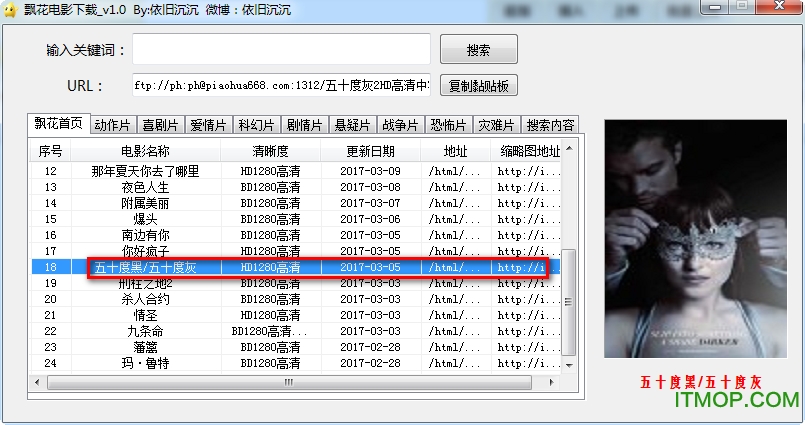Select the movie row 九条命
The image size is (805, 425).
(296, 331)
